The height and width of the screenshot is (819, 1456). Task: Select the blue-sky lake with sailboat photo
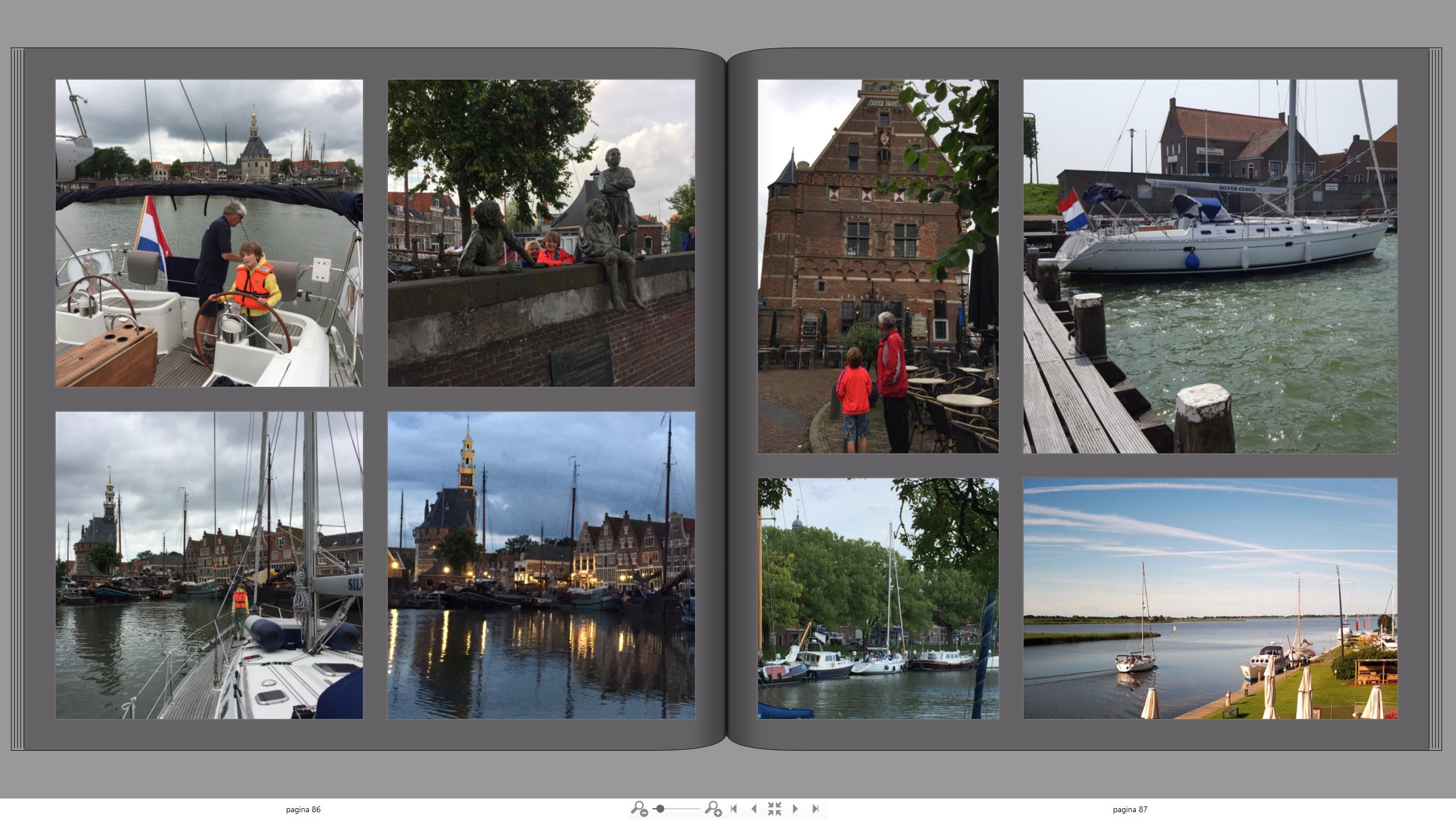point(1210,598)
